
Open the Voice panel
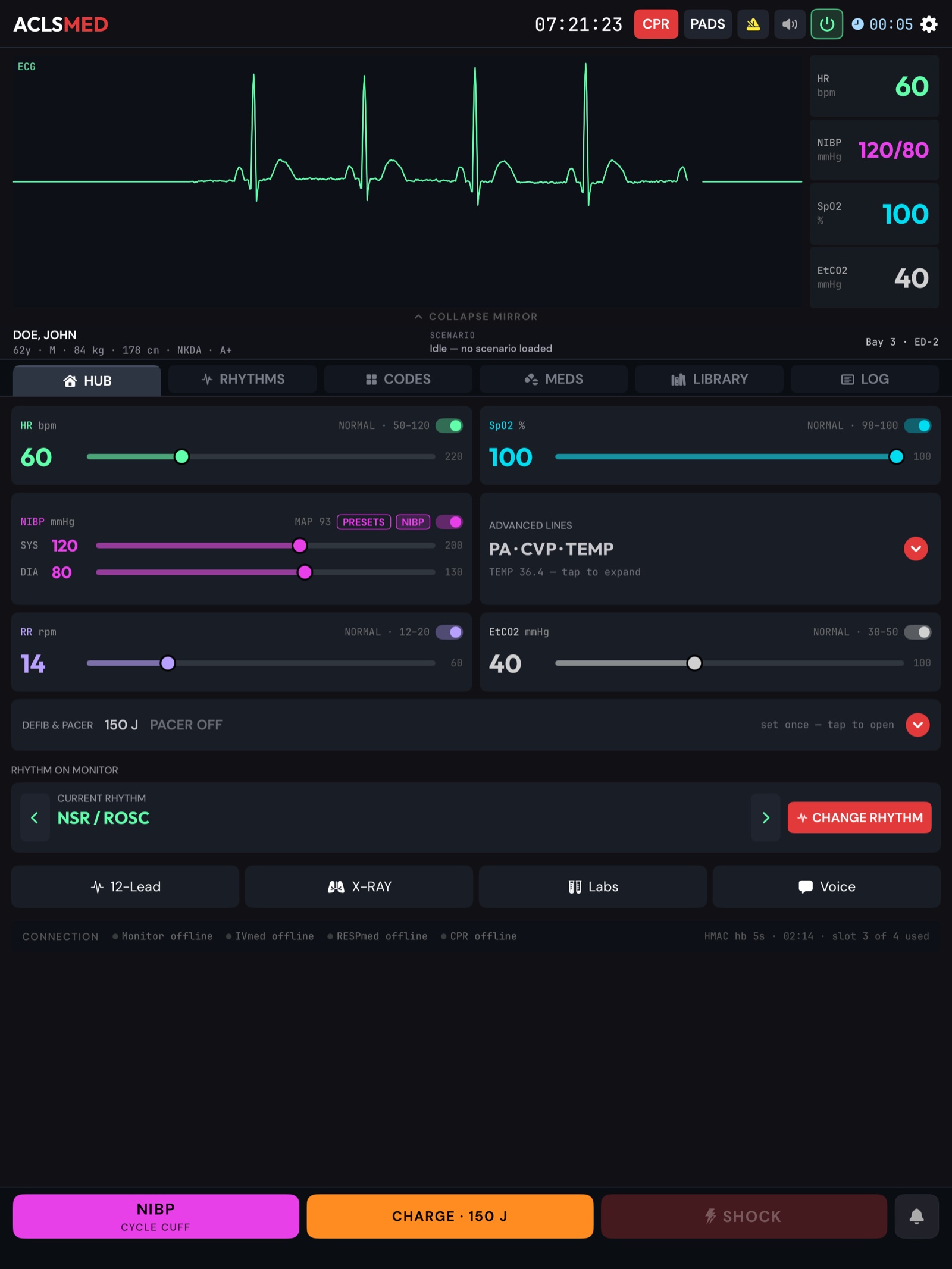826,886
